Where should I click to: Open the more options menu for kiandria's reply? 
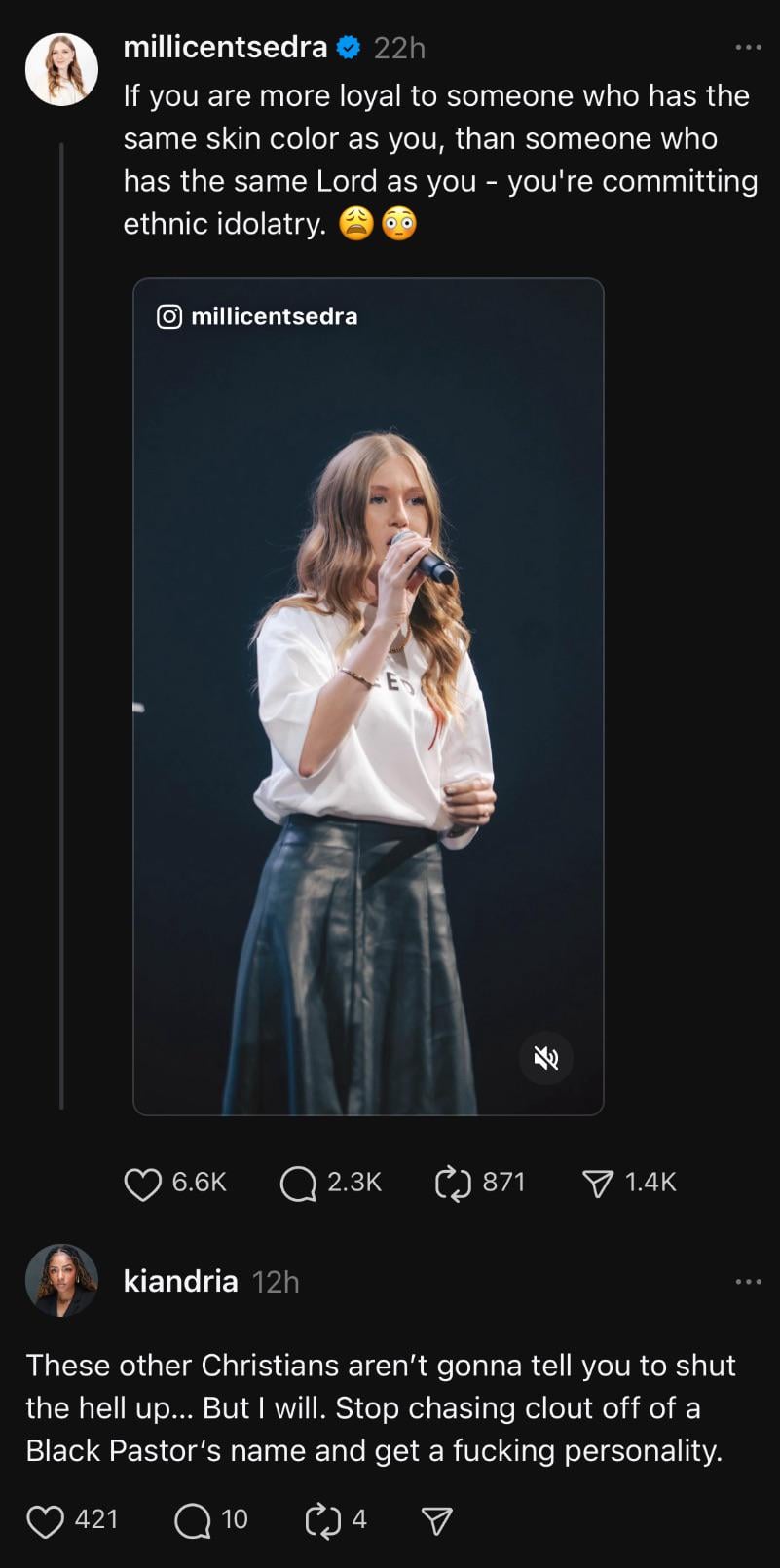coord(748,1281)
